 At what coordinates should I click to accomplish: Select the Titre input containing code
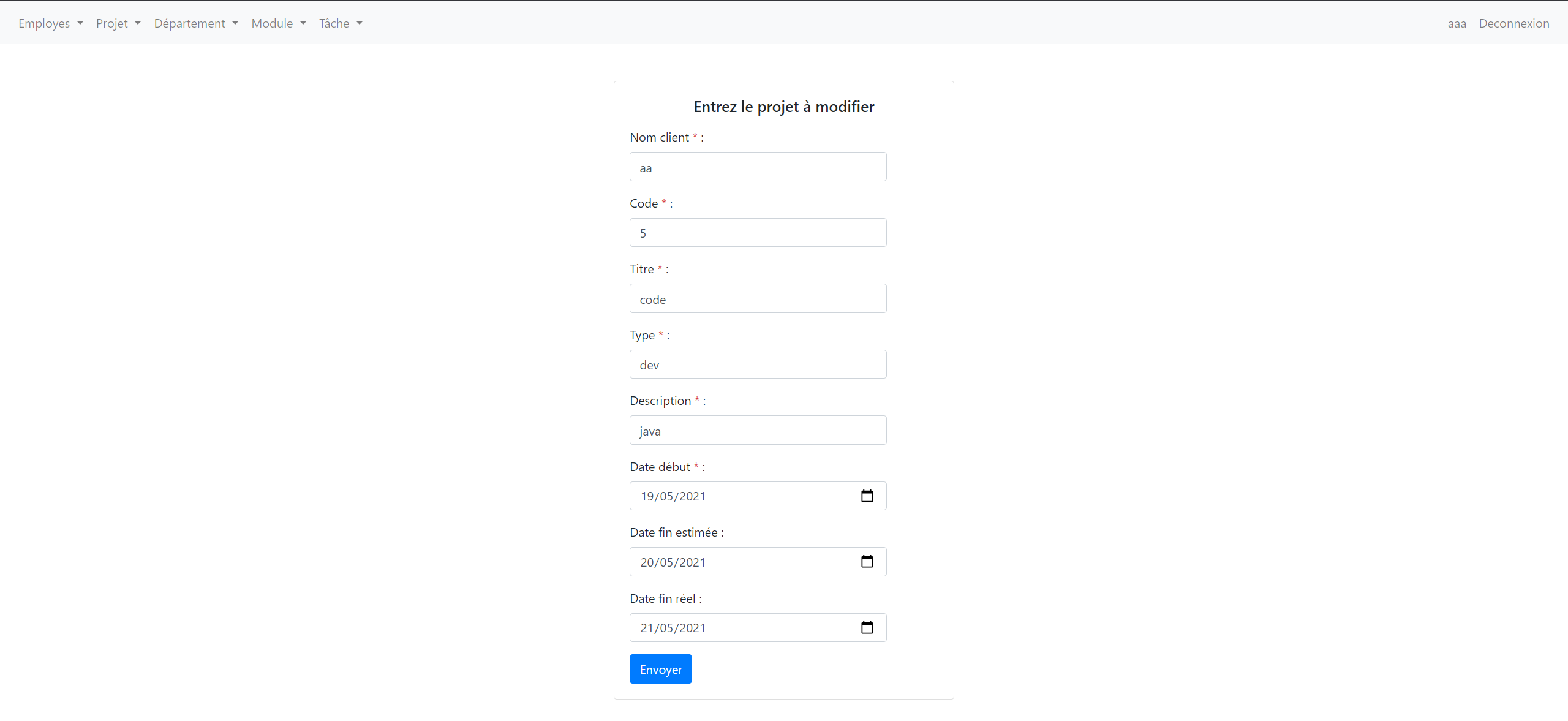tap(758, 298)
